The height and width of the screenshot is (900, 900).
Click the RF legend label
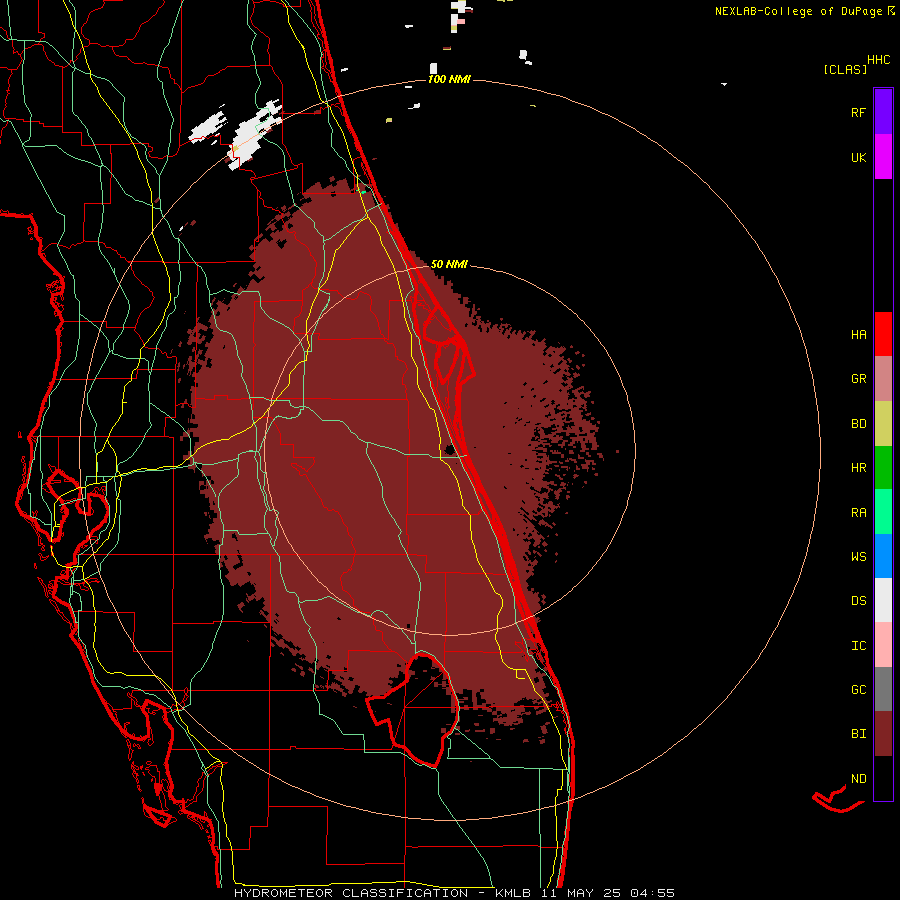pos(858,112)
